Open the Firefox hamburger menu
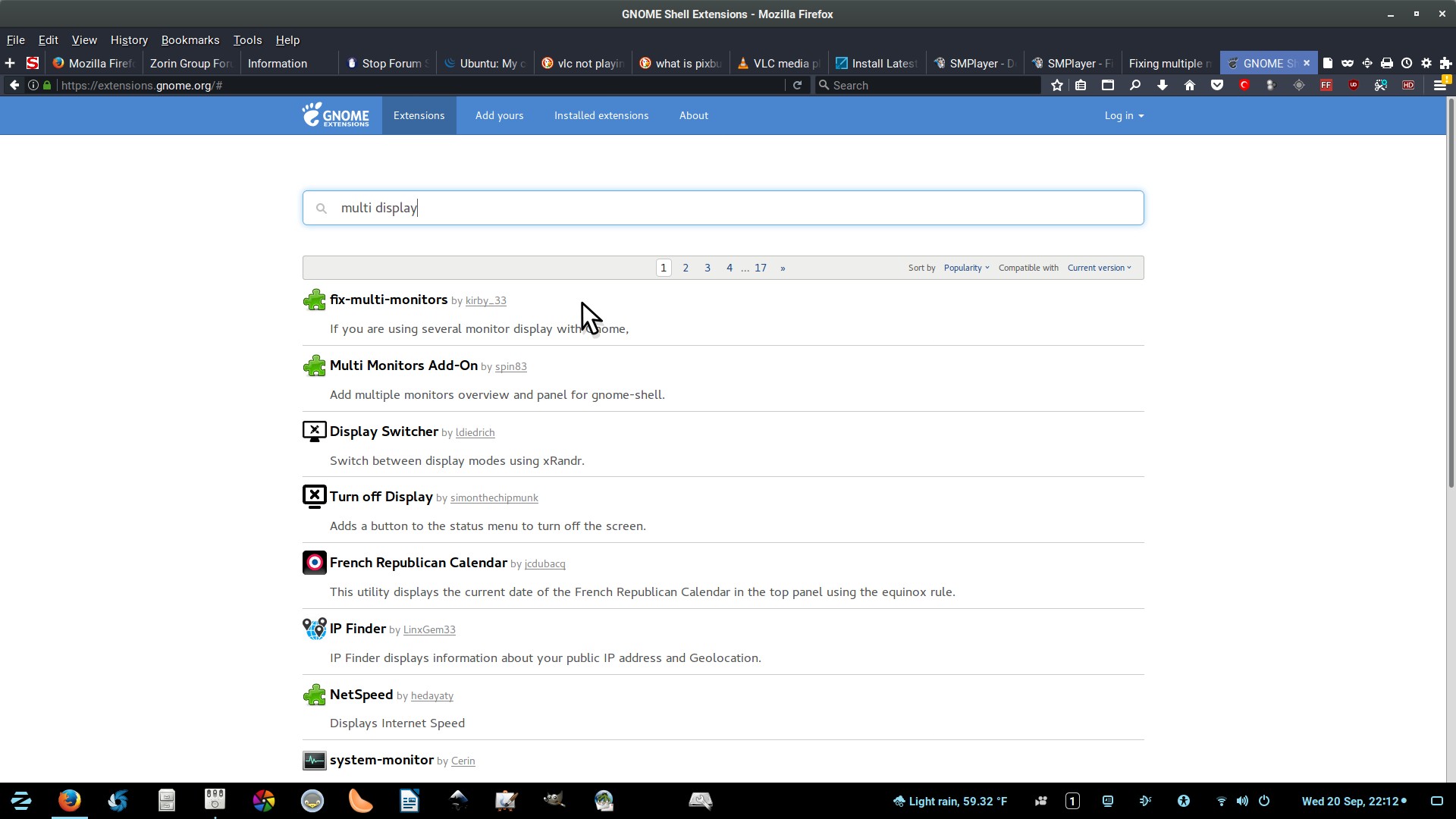The height and width of the screenshot is (819, 1456). (1439, 85)
